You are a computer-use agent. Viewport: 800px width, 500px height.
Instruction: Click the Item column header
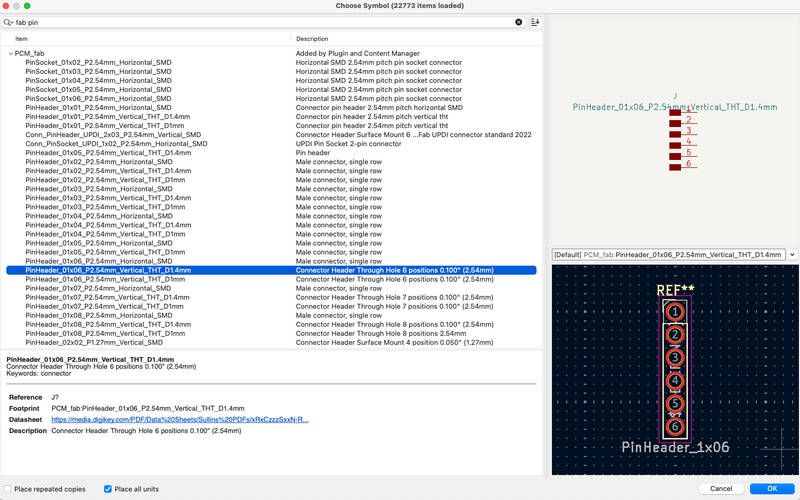click(x=22, y=39)
